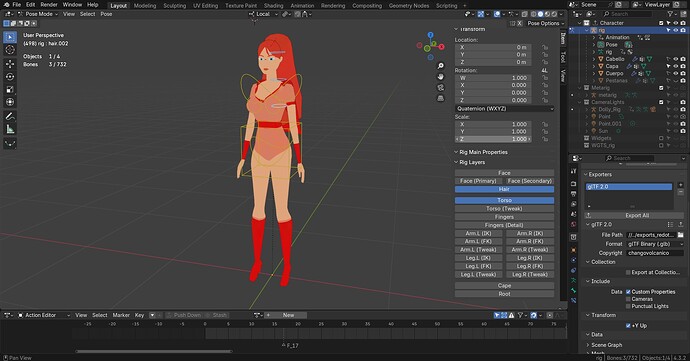Choose the Move tool in toolbar
The width and height of the screenshot is (690, 361).
click(x=10, y=64)
